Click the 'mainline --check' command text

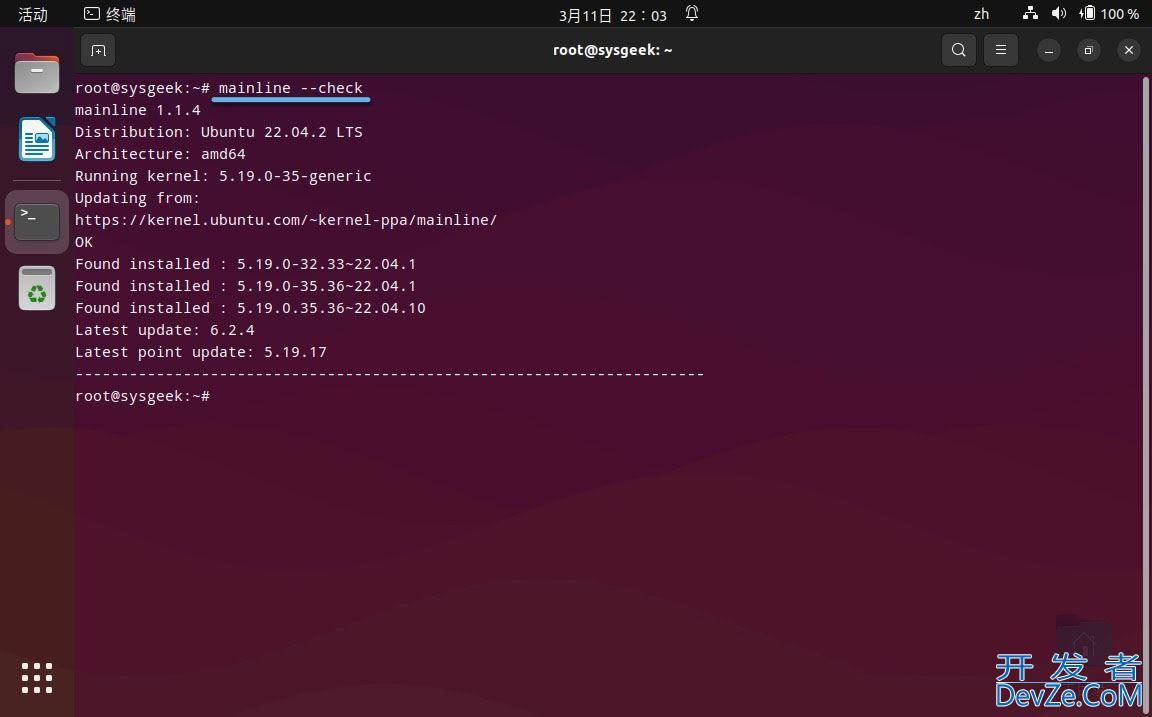[x=291, y=88]
